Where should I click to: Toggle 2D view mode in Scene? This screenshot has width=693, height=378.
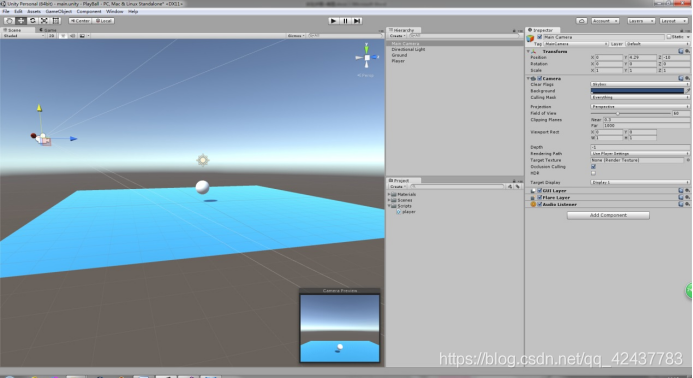click(52, 36)
